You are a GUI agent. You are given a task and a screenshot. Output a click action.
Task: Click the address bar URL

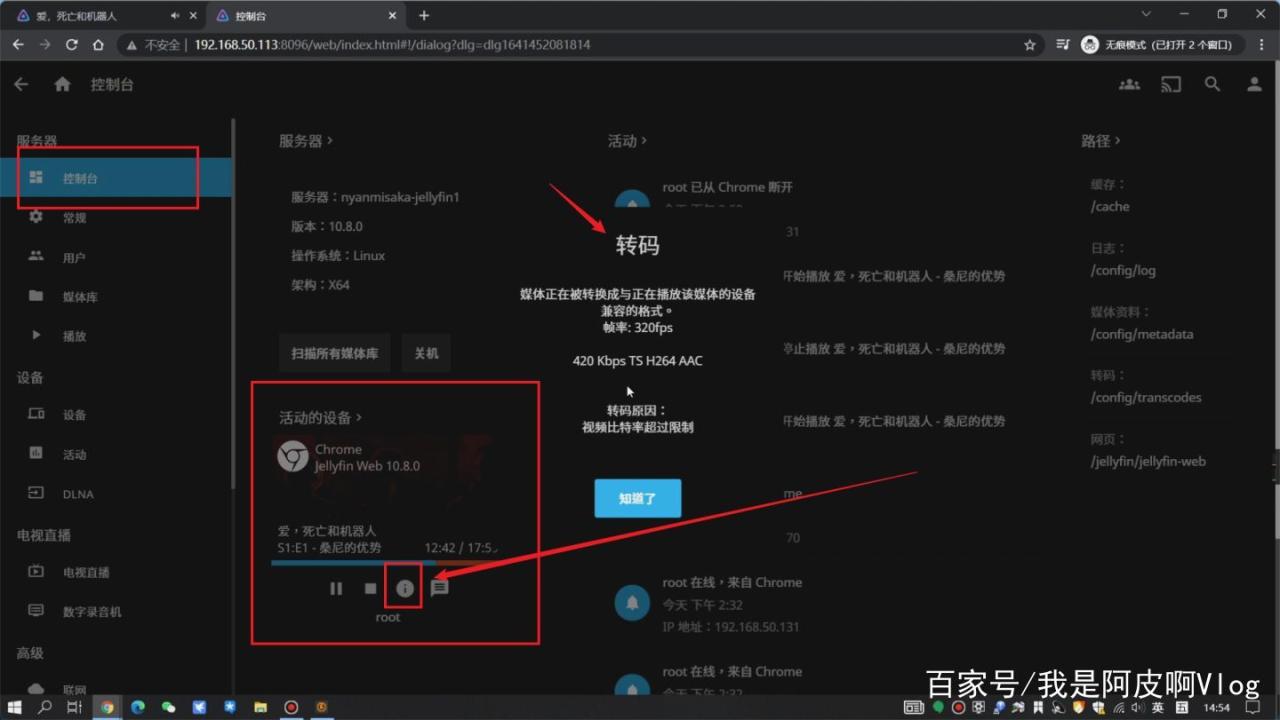[392, 45]
